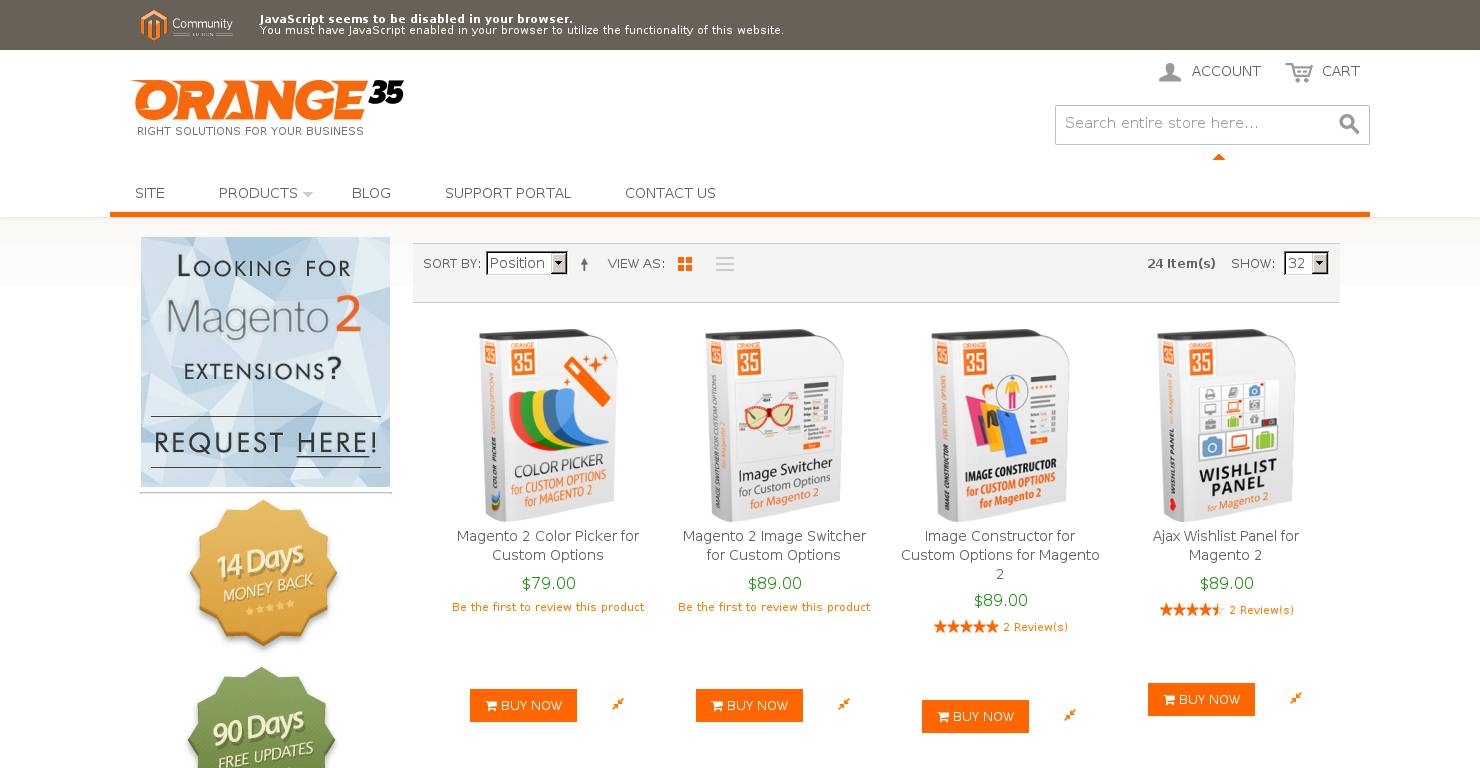Click the Request Here Magento 2 banner
The image size is (1480, 768).
tap(265, 362)
